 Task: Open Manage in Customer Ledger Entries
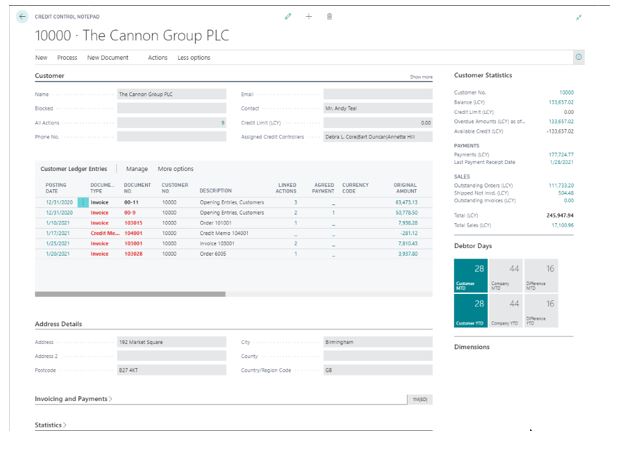pyautogui.click(x=137, y=169)
